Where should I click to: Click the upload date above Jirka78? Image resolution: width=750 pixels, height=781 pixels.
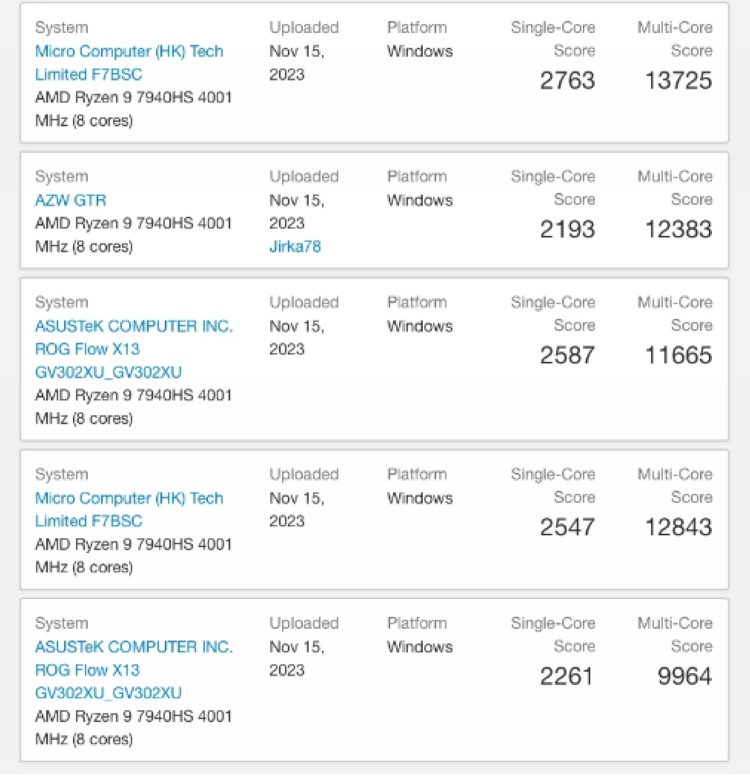[x=296, y=211]
